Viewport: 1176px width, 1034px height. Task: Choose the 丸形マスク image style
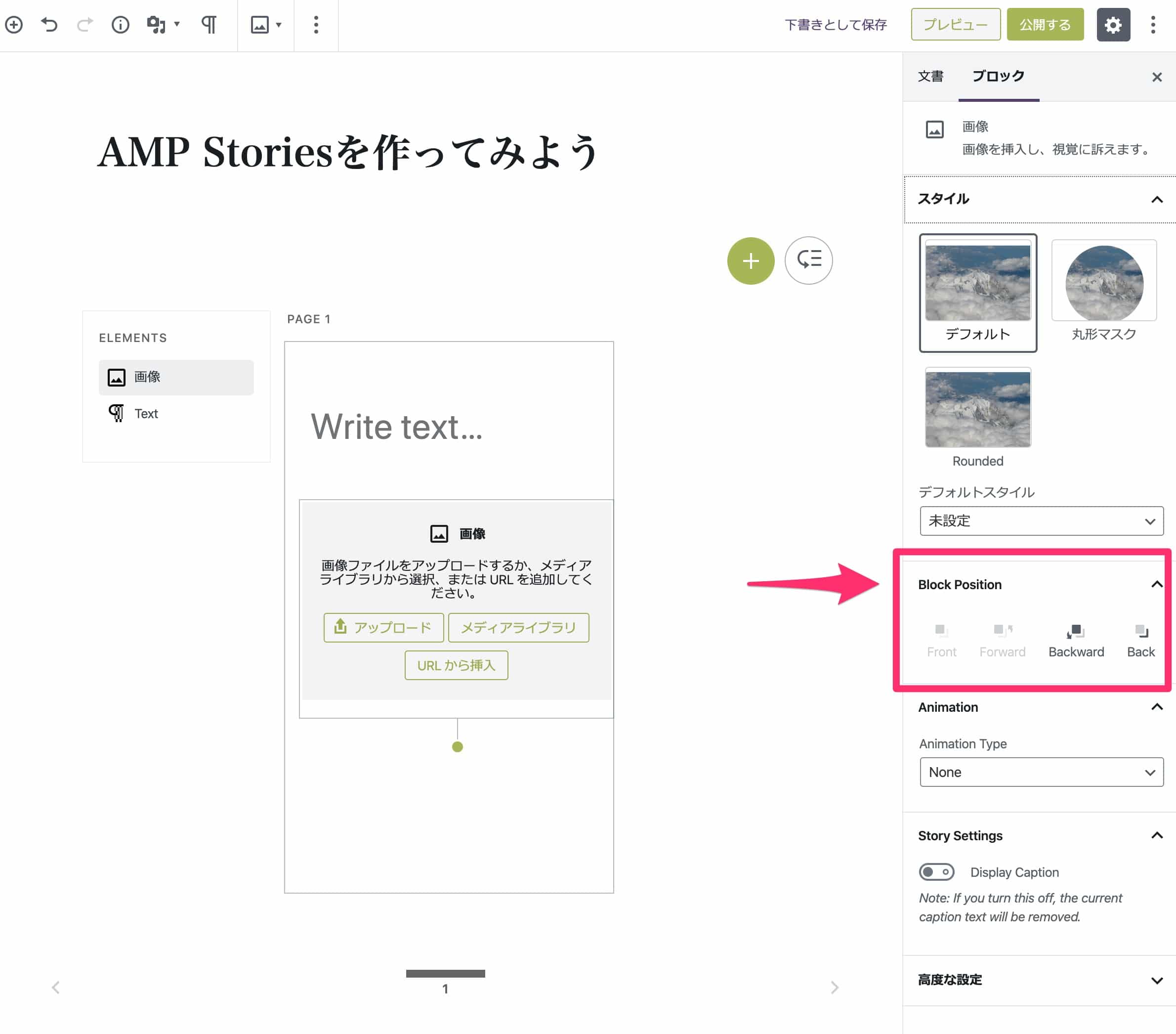coord(1103,292)
